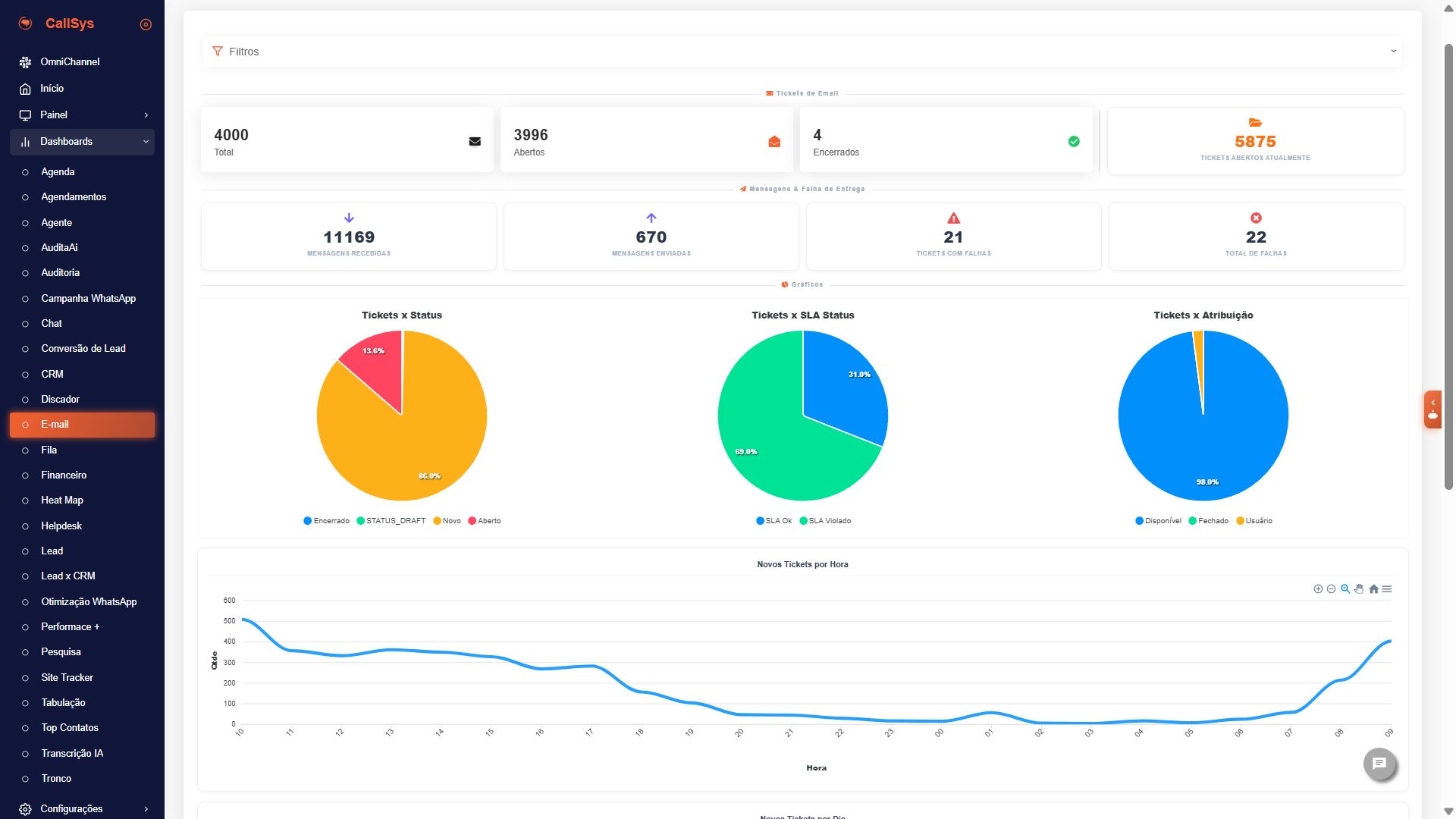Click the 11169 Mensagens Recebidas value
This screenshot has width=1456, height=819.
[349, 237]
